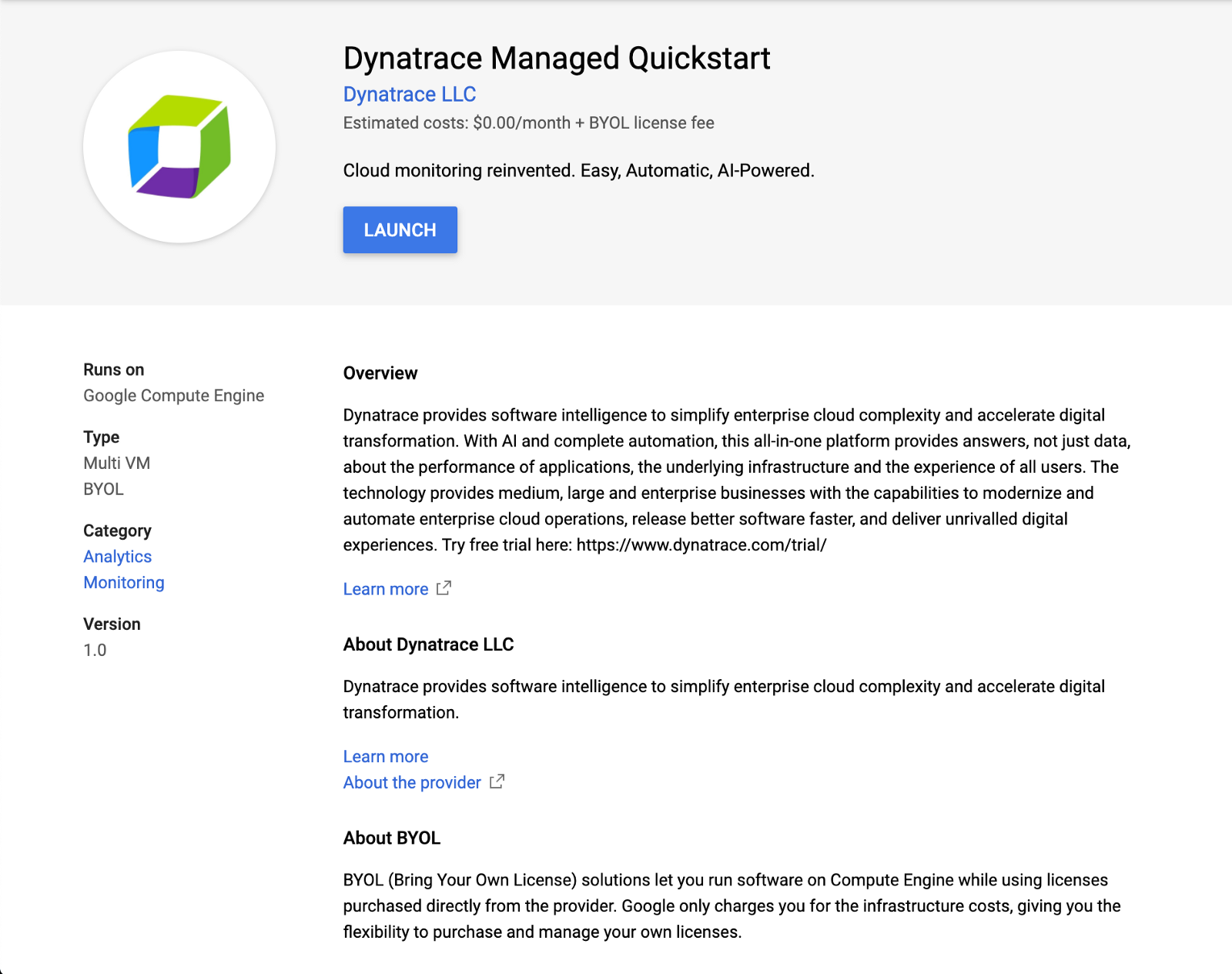
Task: Open the Analytics category link
Action: pos(118,557)
